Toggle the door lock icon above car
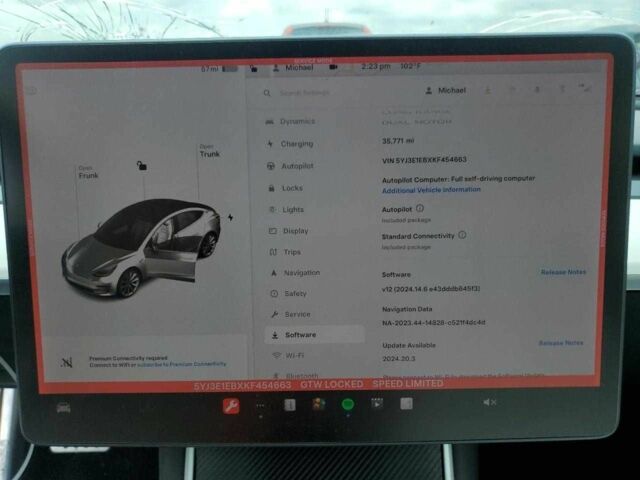 (x=141, y=165)
